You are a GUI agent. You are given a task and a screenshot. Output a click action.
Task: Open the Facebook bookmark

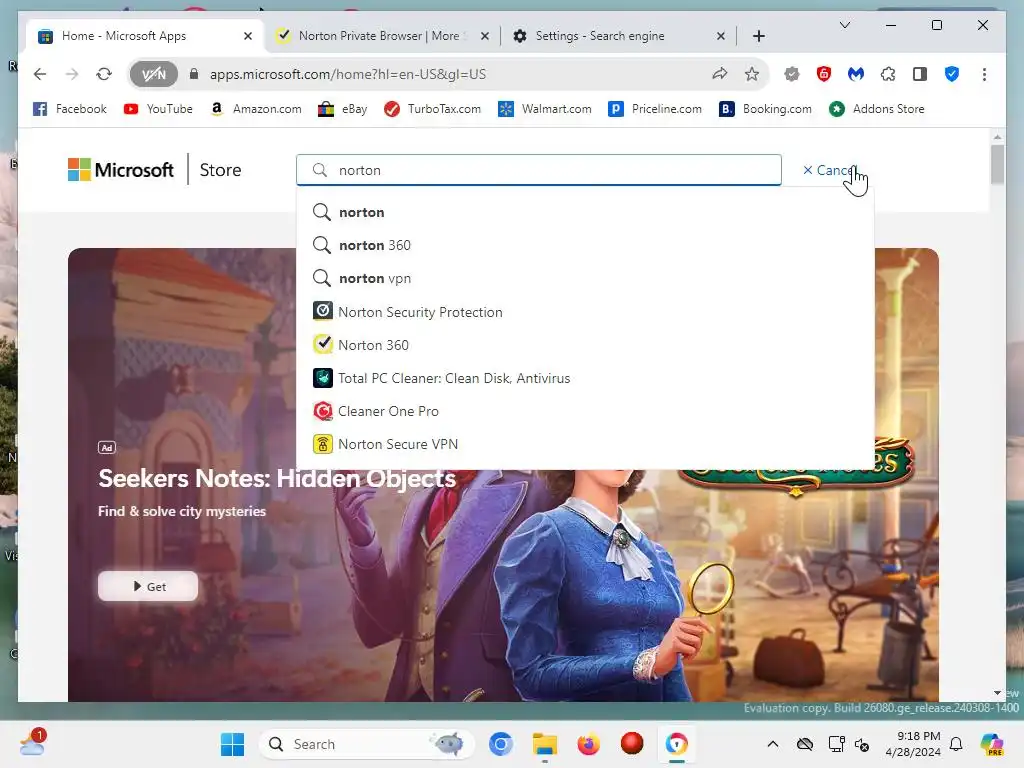click(x=70, y=109)
